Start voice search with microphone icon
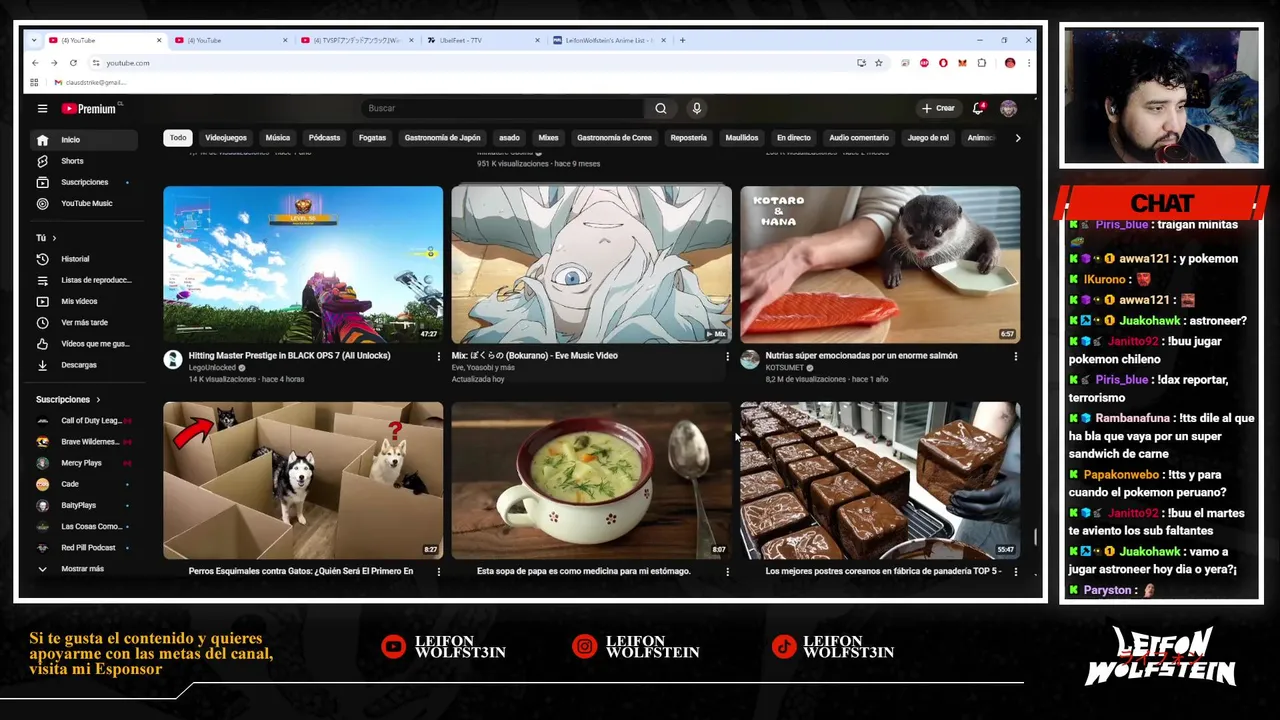 [x=697, y=108]
